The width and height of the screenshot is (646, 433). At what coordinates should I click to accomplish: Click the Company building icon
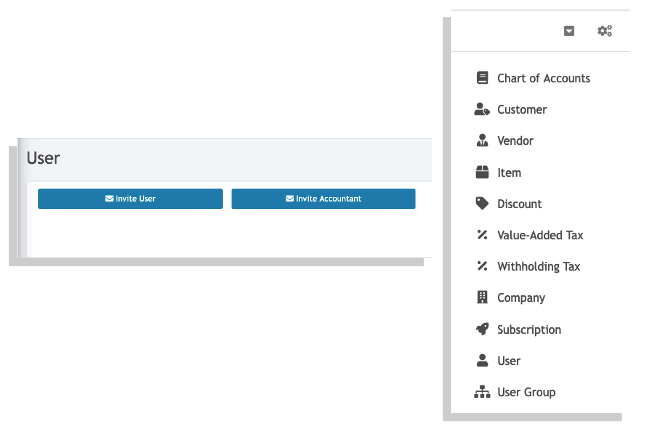(482, 297)
